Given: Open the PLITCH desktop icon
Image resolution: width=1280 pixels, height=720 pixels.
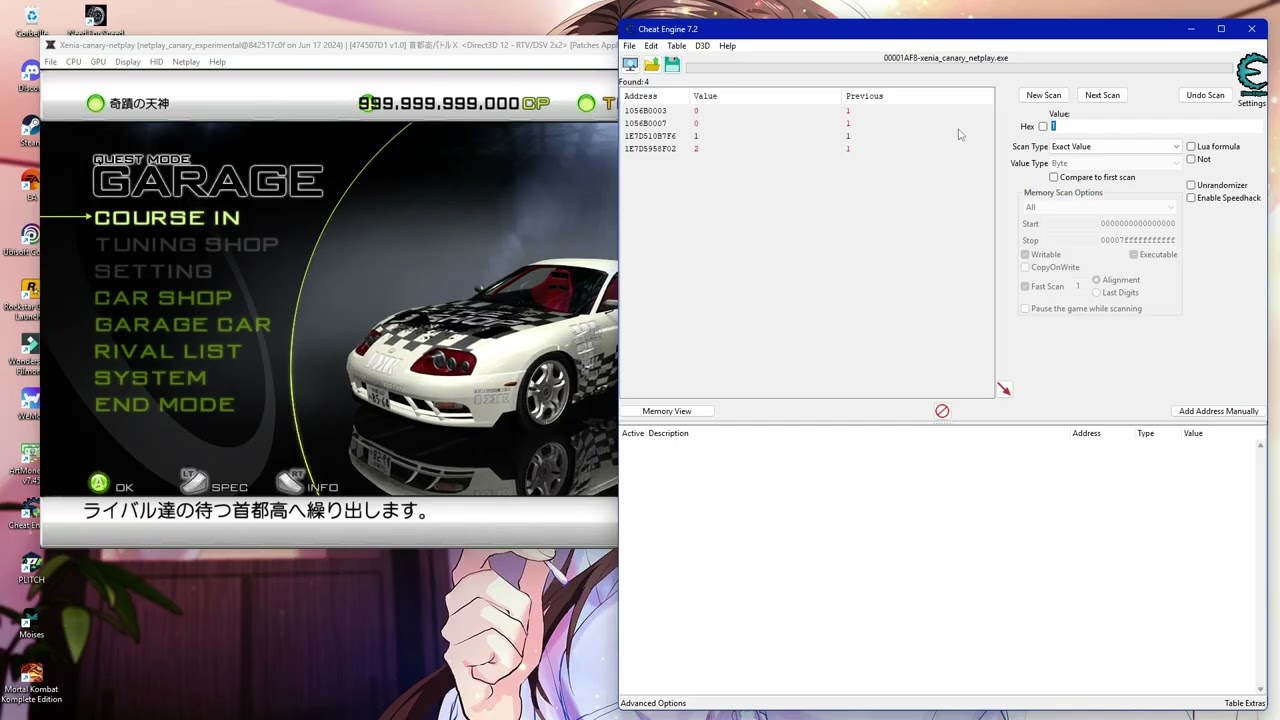Looking at the screenshot, I should click(x=31, y=569).
